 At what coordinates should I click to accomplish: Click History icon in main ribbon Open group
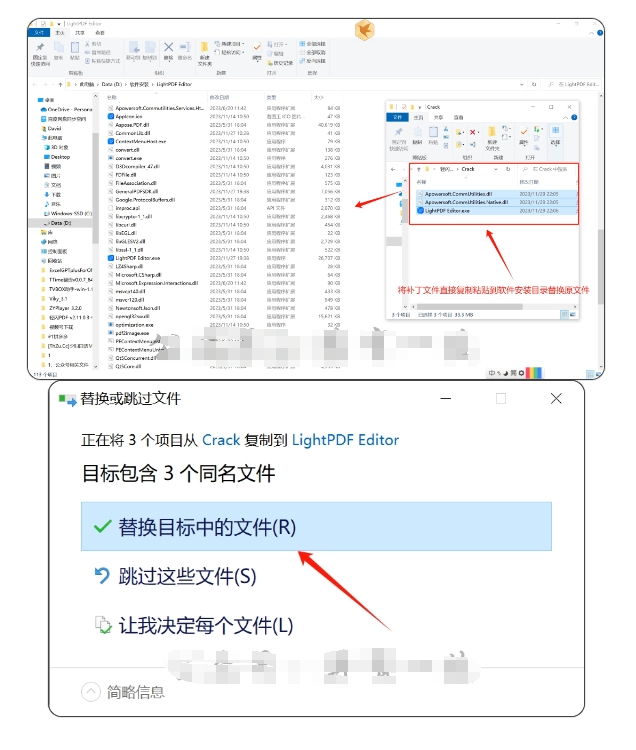pyautogui.click(x=280, y=63)
